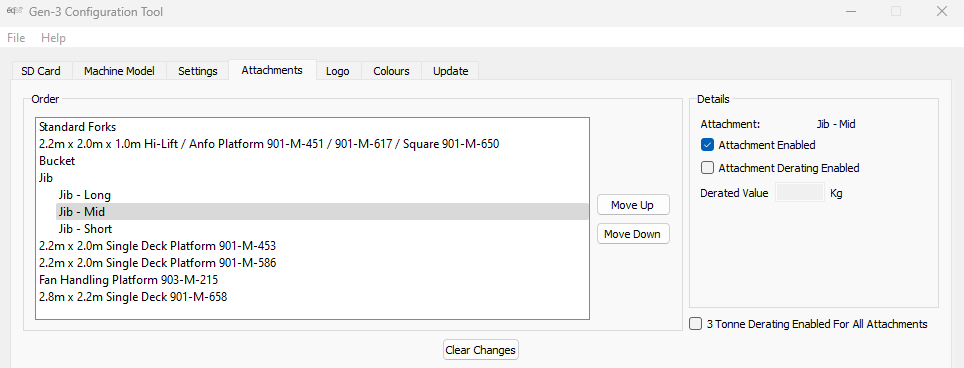This screenshot has height=368, width=964.
Task: Toggle Attachment Enabled checkbox
Action: (x=707, y=145)
